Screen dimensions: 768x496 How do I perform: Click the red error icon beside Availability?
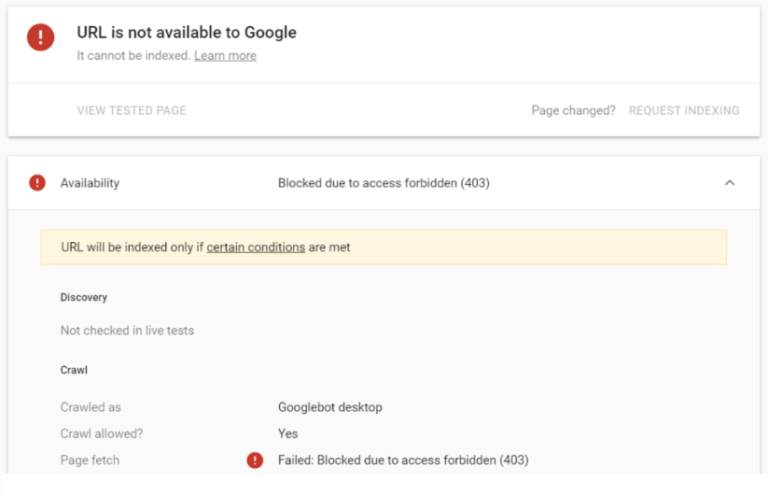pyautogui.click(x=37, y=183)
